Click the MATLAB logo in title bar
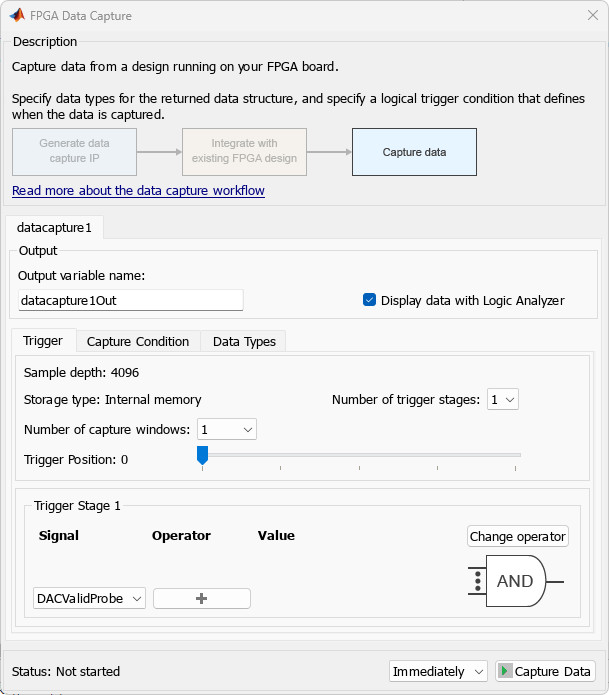 coord(17,16)
